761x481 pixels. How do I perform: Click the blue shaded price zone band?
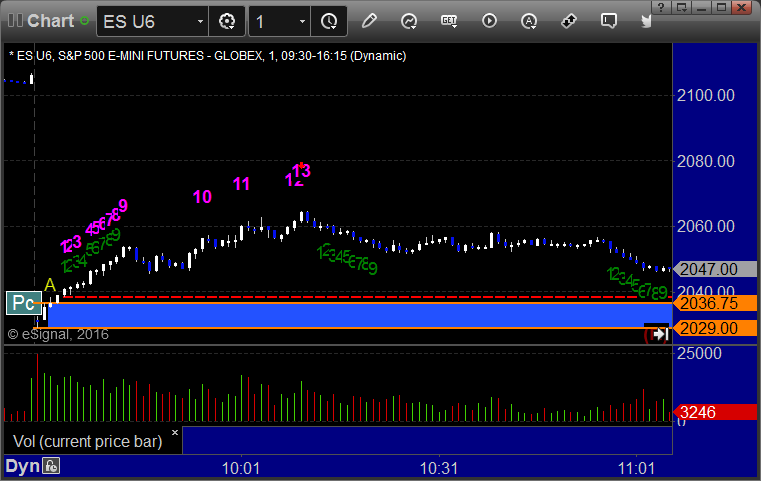point(359,315)
